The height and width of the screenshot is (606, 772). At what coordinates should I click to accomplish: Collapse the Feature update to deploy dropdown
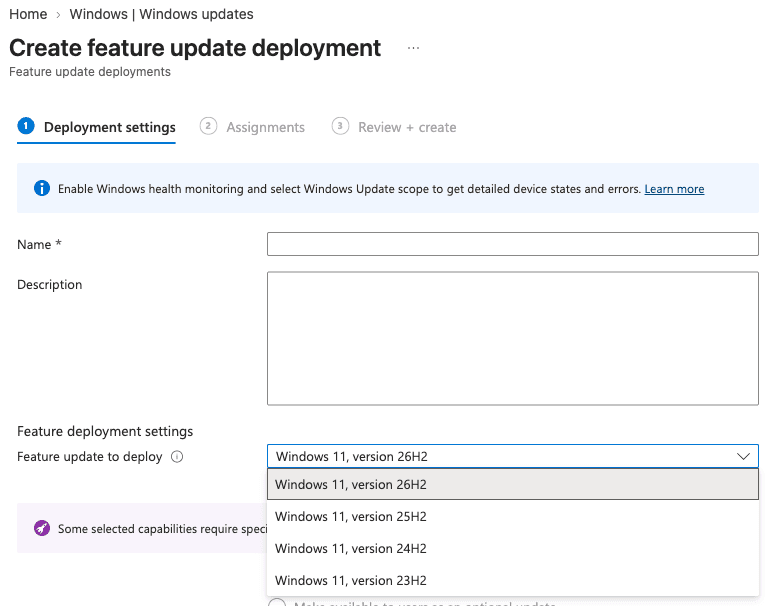click(513, 456)
